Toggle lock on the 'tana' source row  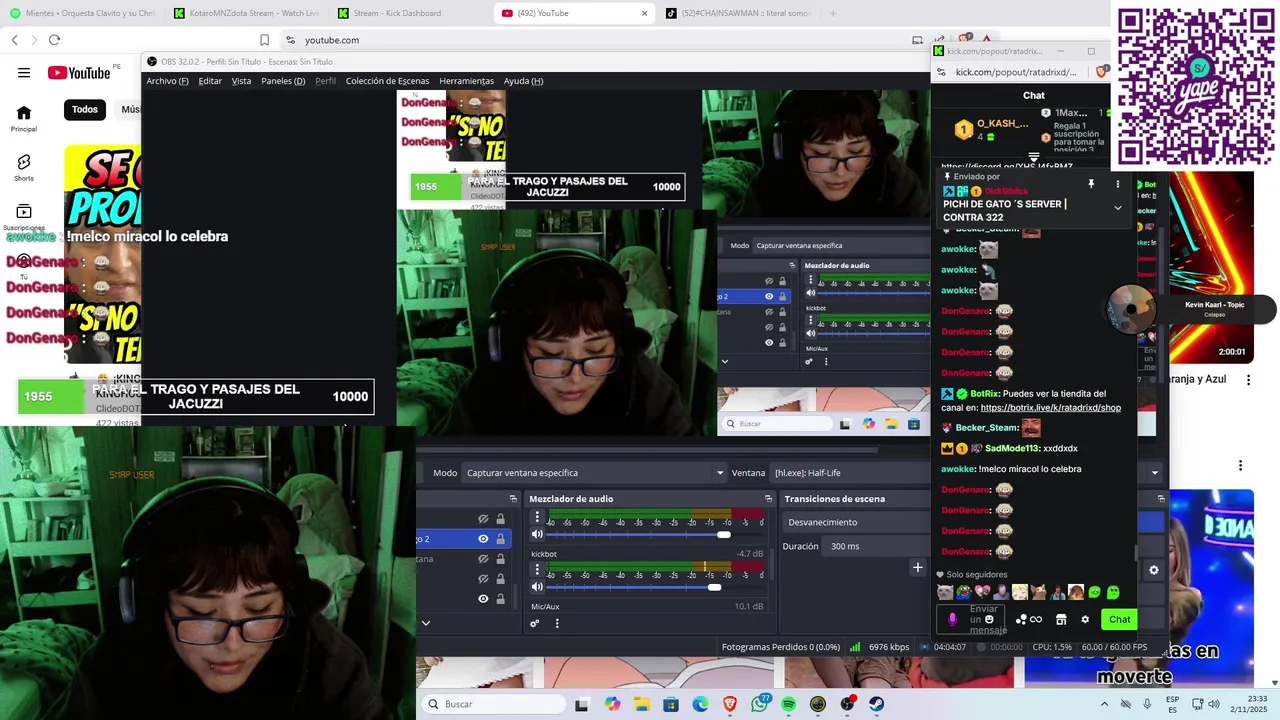pyautogui.click(x=501, y=559)
